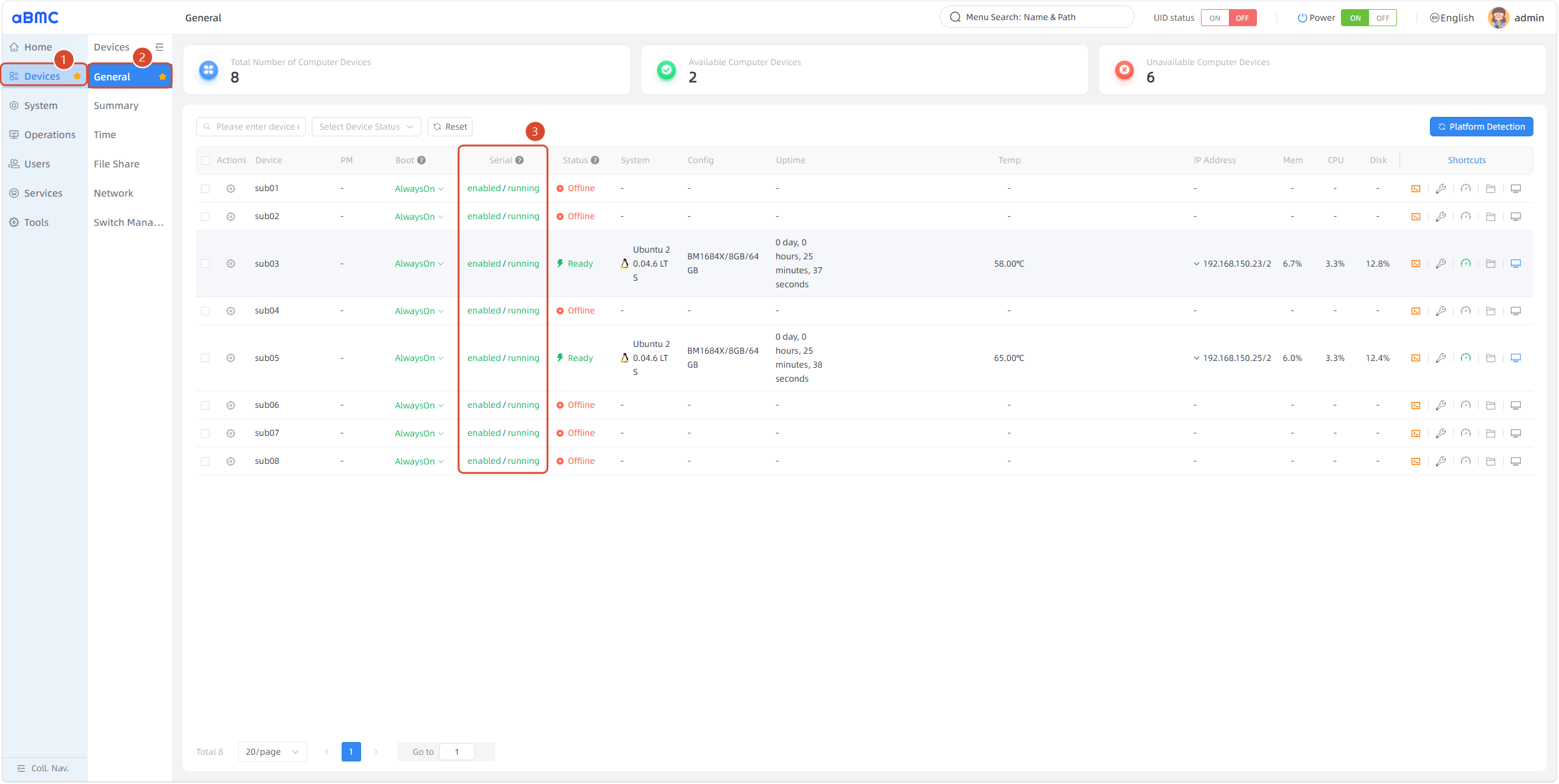Click the gauge icon for sub08
Screen dimensions: 1559x784
[1466, 461]
